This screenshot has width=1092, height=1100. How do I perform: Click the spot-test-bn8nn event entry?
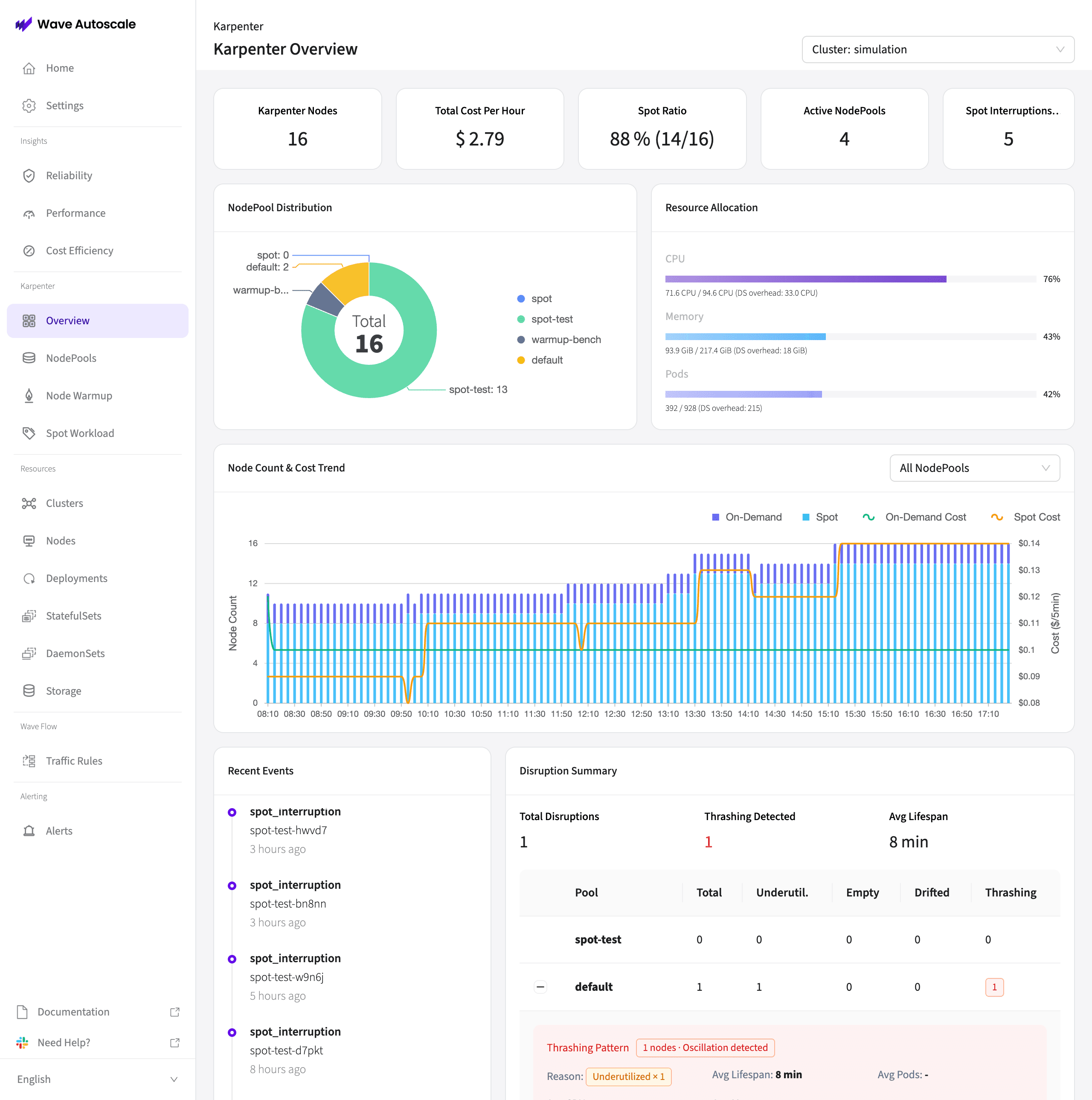pos(288,905)
